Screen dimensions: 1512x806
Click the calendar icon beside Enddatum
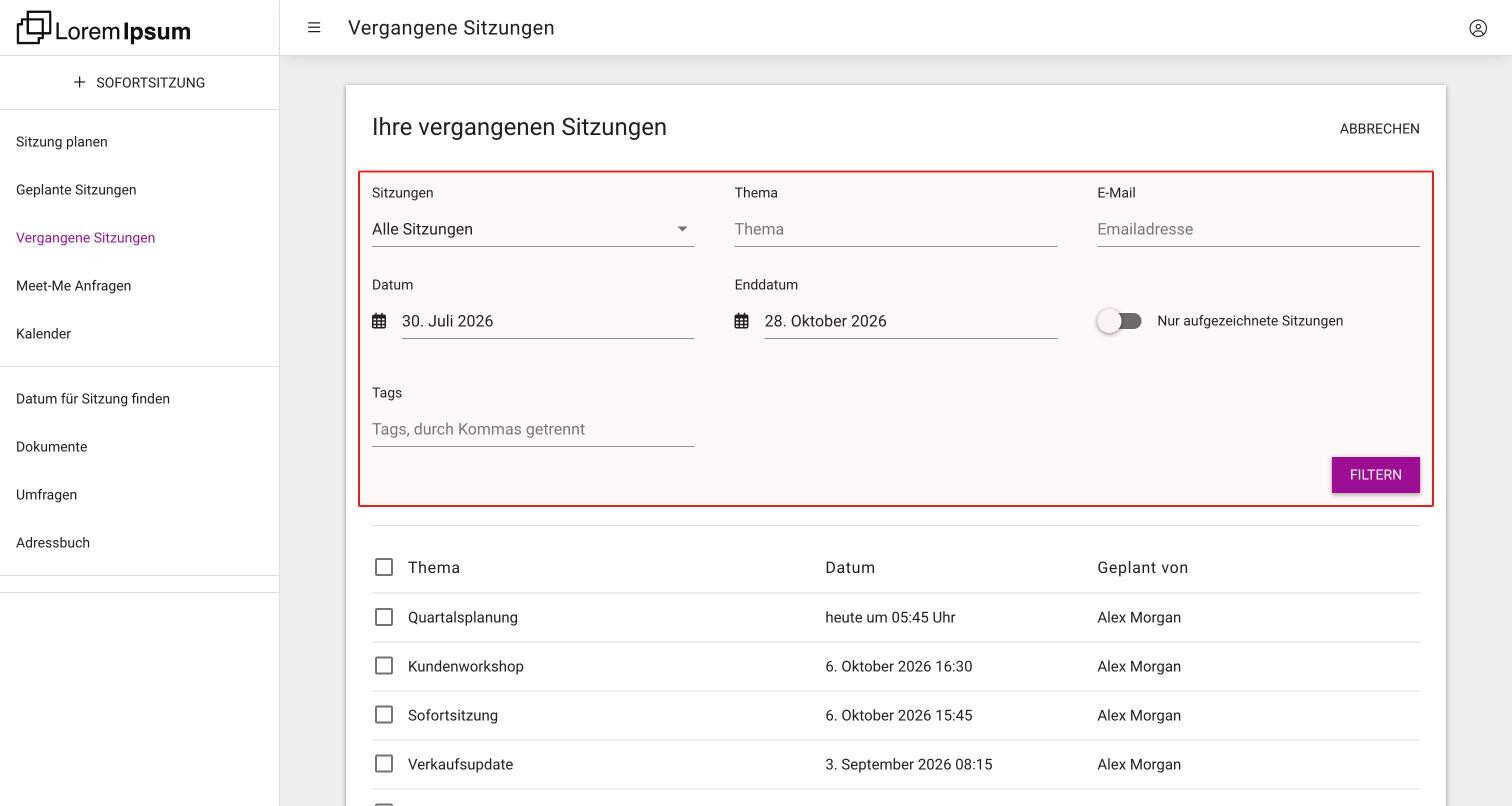[x=741, y=321]
